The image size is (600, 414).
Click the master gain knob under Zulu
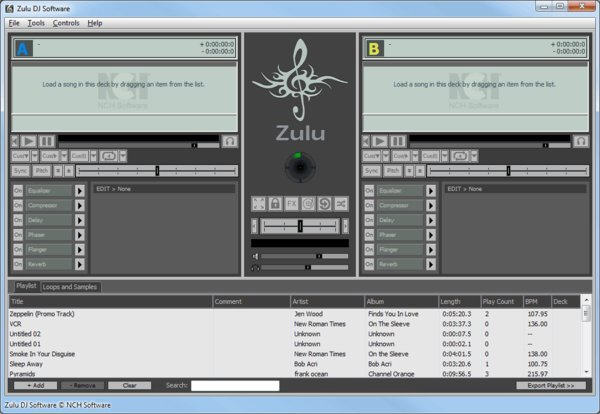[x=300, y=167]
